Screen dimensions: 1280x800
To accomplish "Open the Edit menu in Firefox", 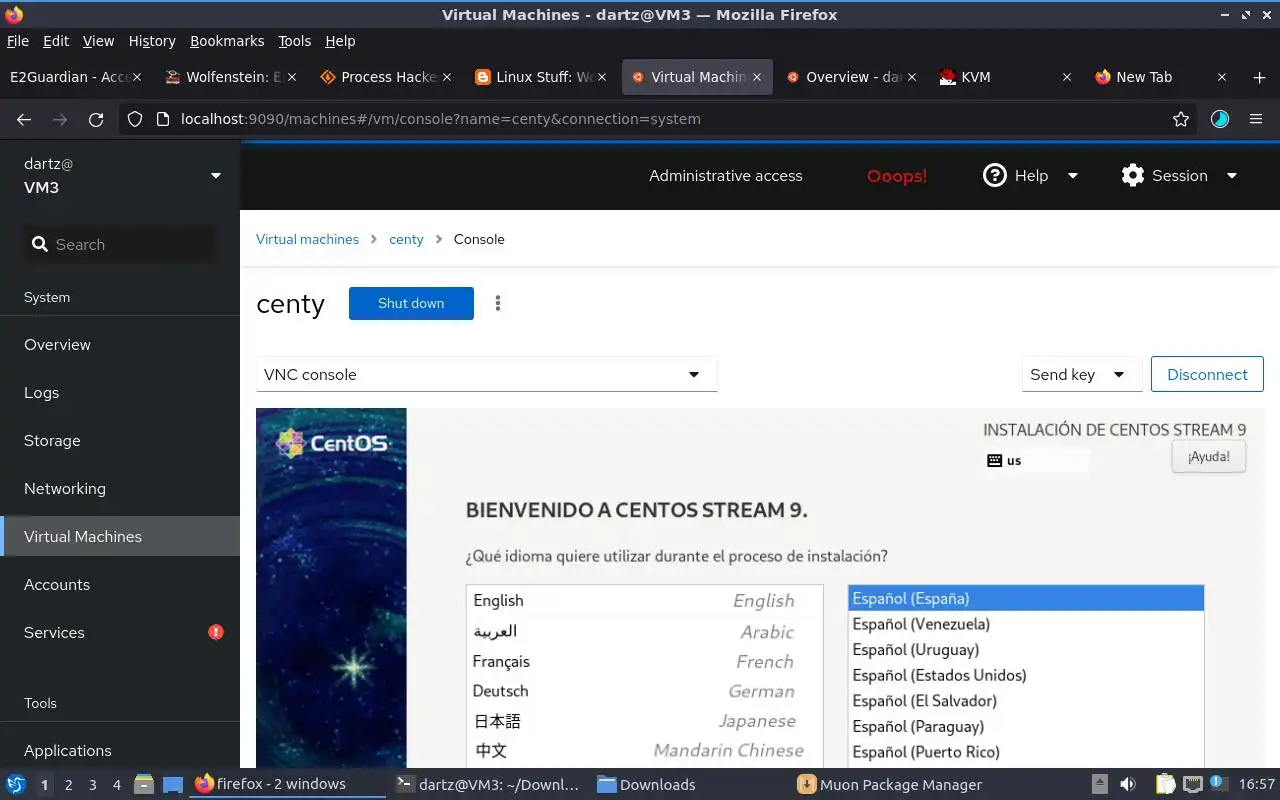I will [x=56, y=41].
